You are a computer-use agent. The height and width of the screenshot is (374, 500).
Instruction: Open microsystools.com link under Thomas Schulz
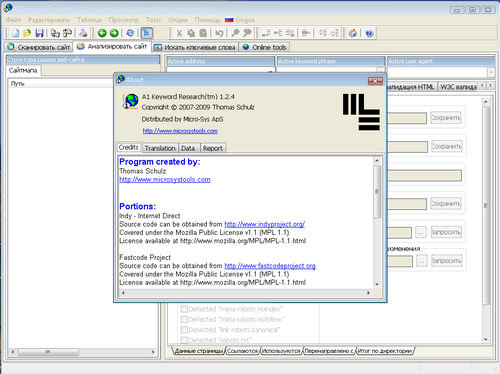165,179
